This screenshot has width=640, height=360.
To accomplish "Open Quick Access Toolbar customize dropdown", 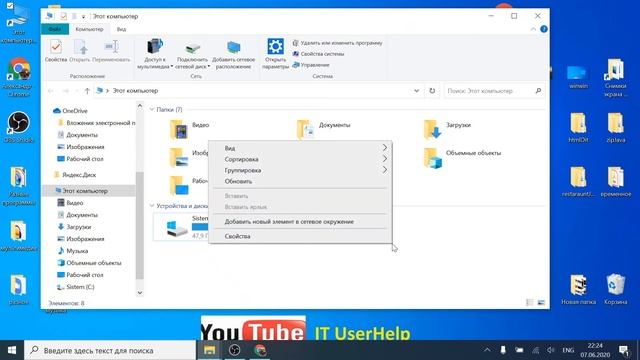I will [83, 16].
